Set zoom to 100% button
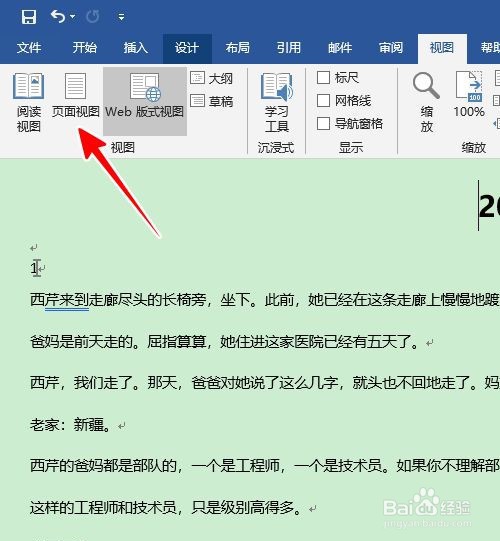The height and width of the screenshot is (541, 500). tap(469, 94)
